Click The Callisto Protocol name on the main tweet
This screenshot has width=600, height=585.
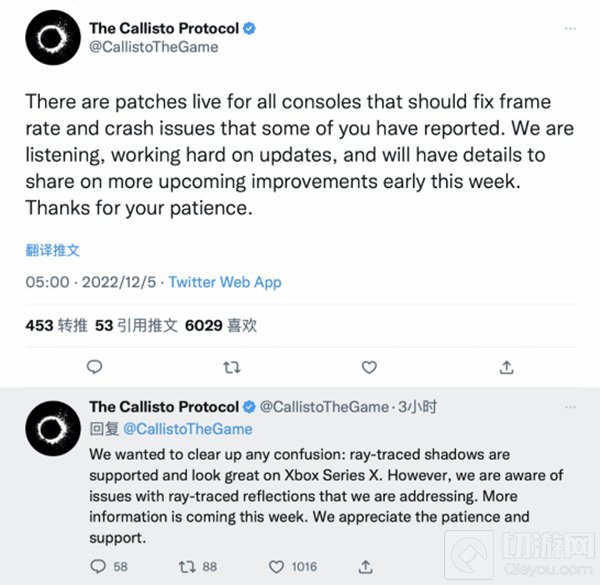point(164,28)
